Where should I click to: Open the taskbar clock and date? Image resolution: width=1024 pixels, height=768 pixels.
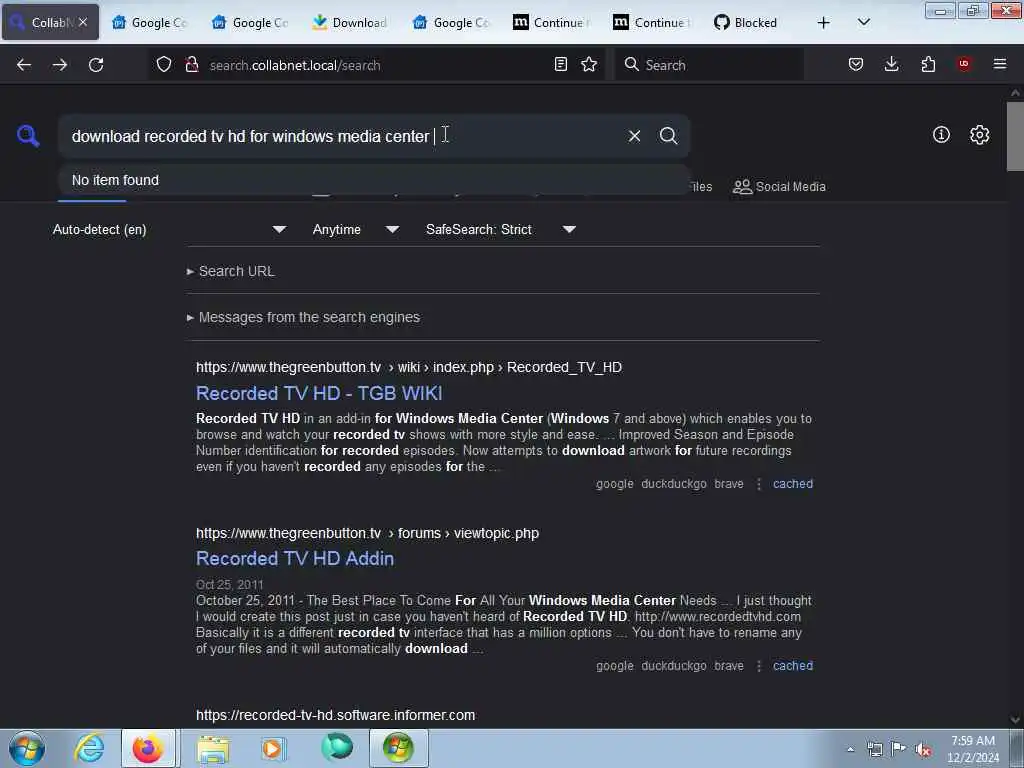(973, 749)
